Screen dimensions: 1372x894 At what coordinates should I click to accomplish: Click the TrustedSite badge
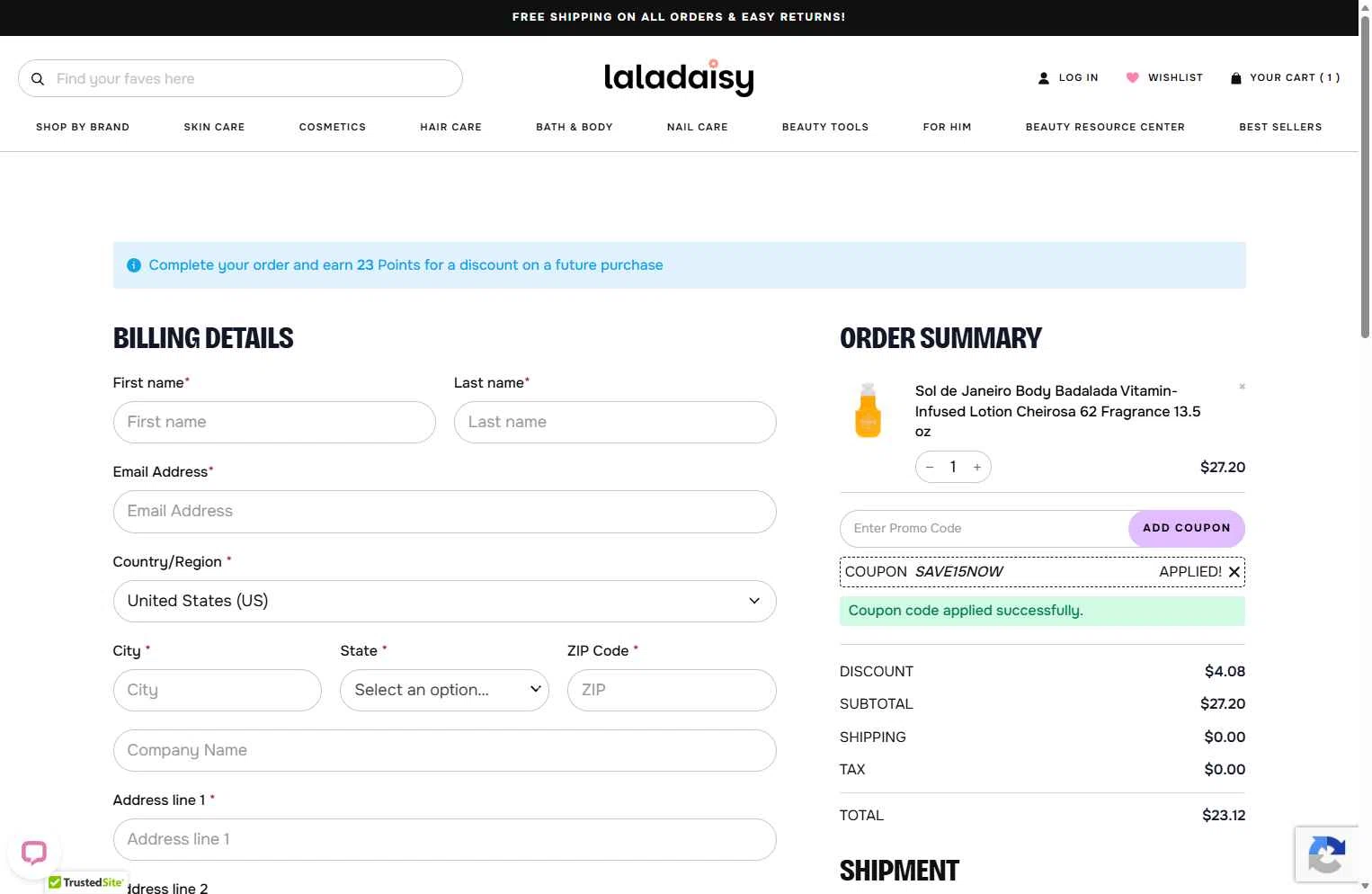(86, 883)
